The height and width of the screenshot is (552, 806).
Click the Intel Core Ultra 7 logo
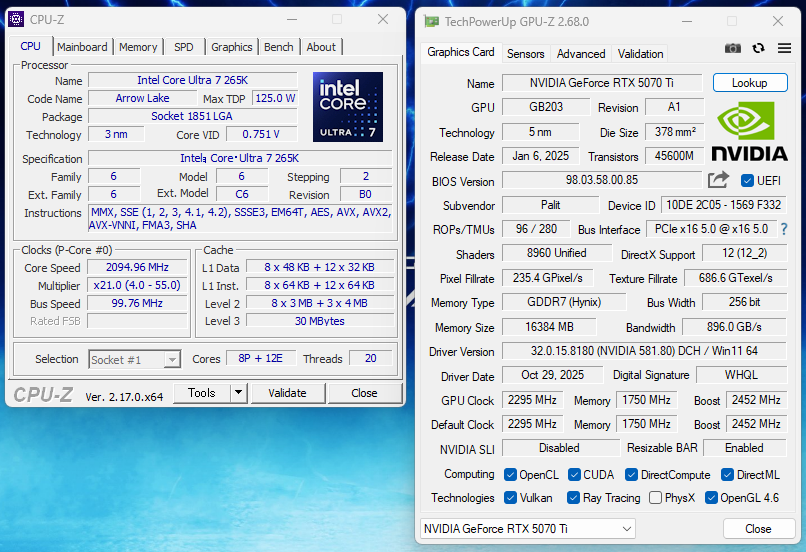point(347,107)
